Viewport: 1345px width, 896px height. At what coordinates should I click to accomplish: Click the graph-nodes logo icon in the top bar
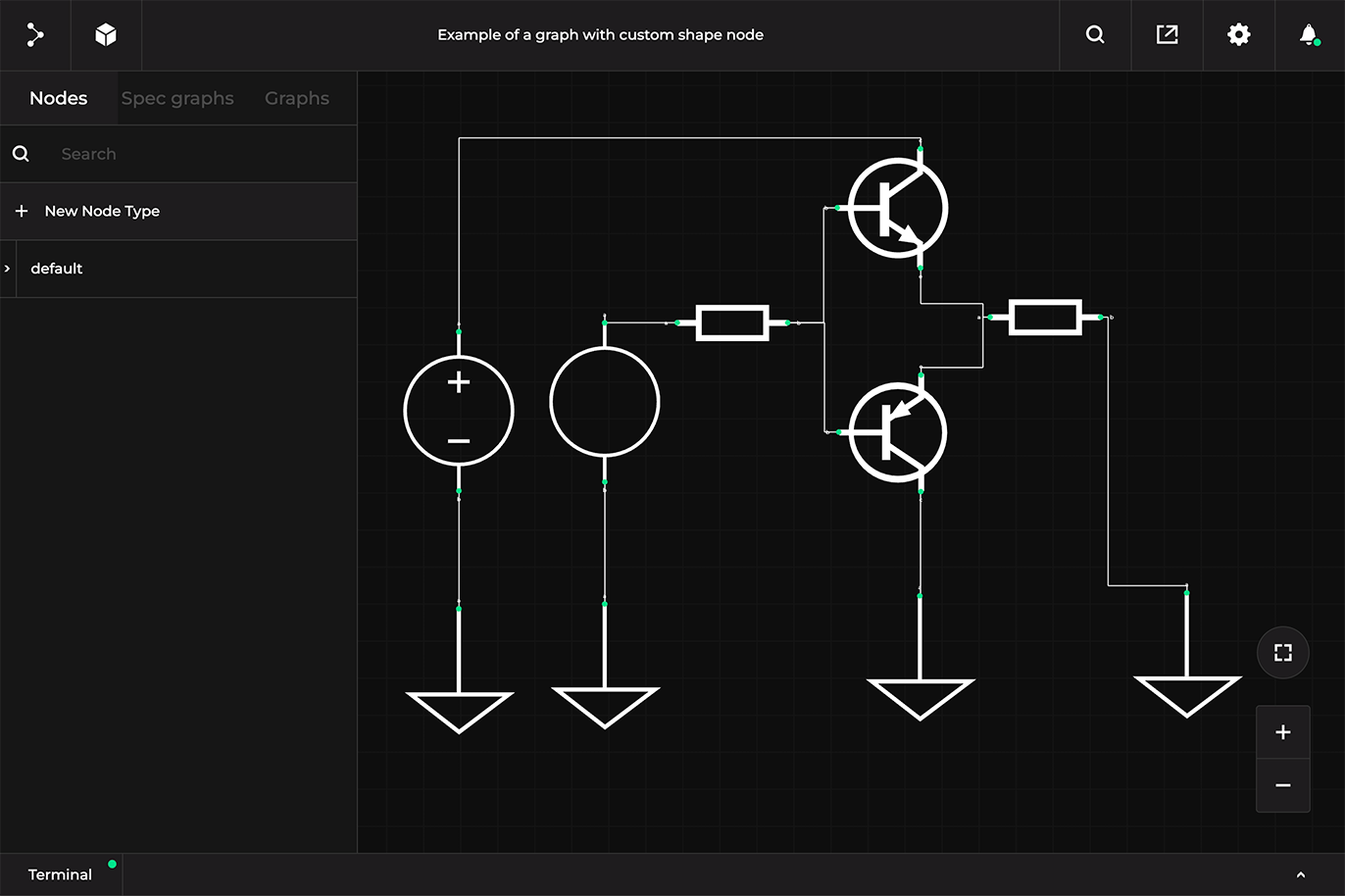click(x=35, y=34)
